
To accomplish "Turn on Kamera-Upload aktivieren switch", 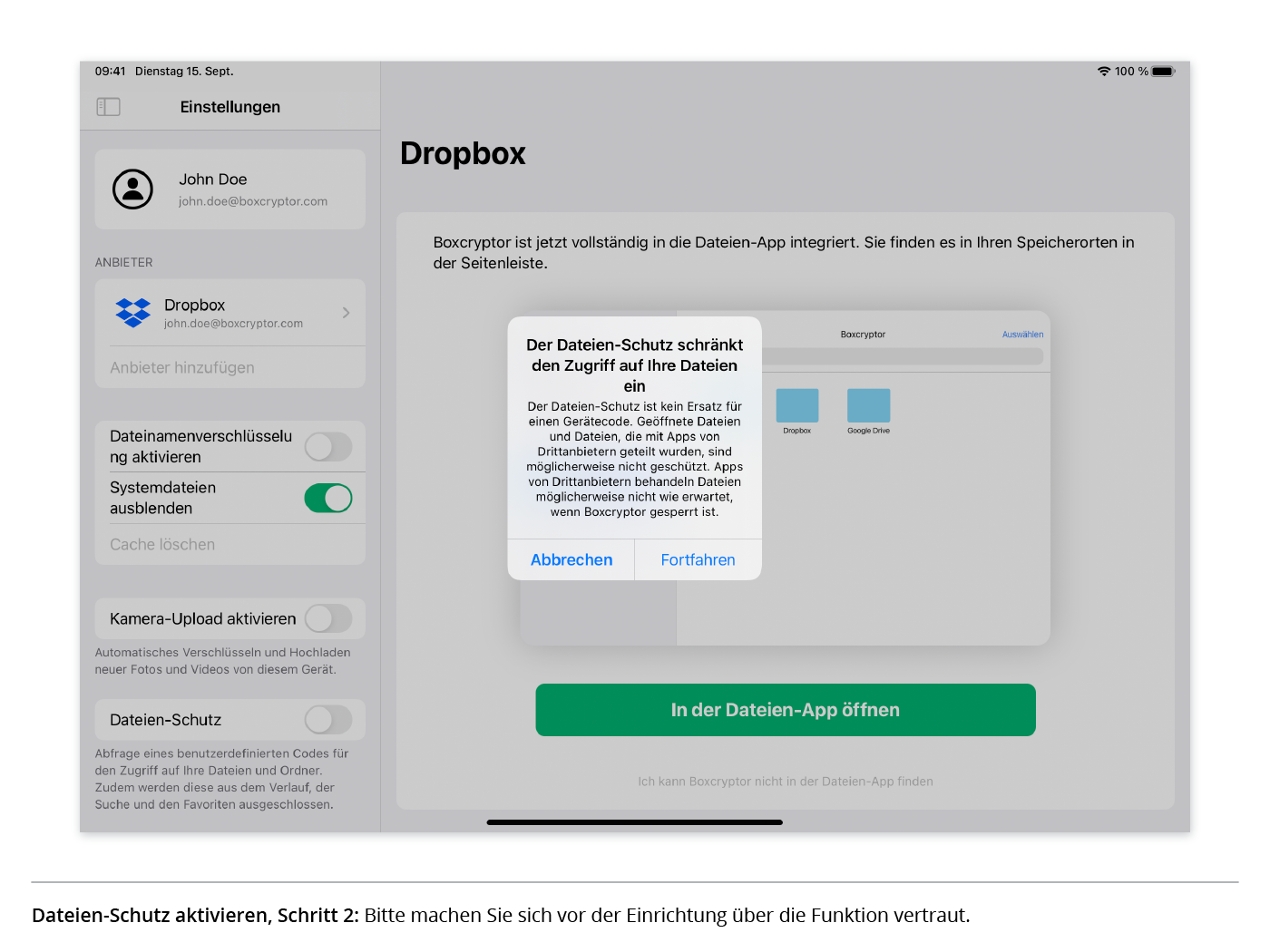I will pyautogui.click(x=328, y=618).
